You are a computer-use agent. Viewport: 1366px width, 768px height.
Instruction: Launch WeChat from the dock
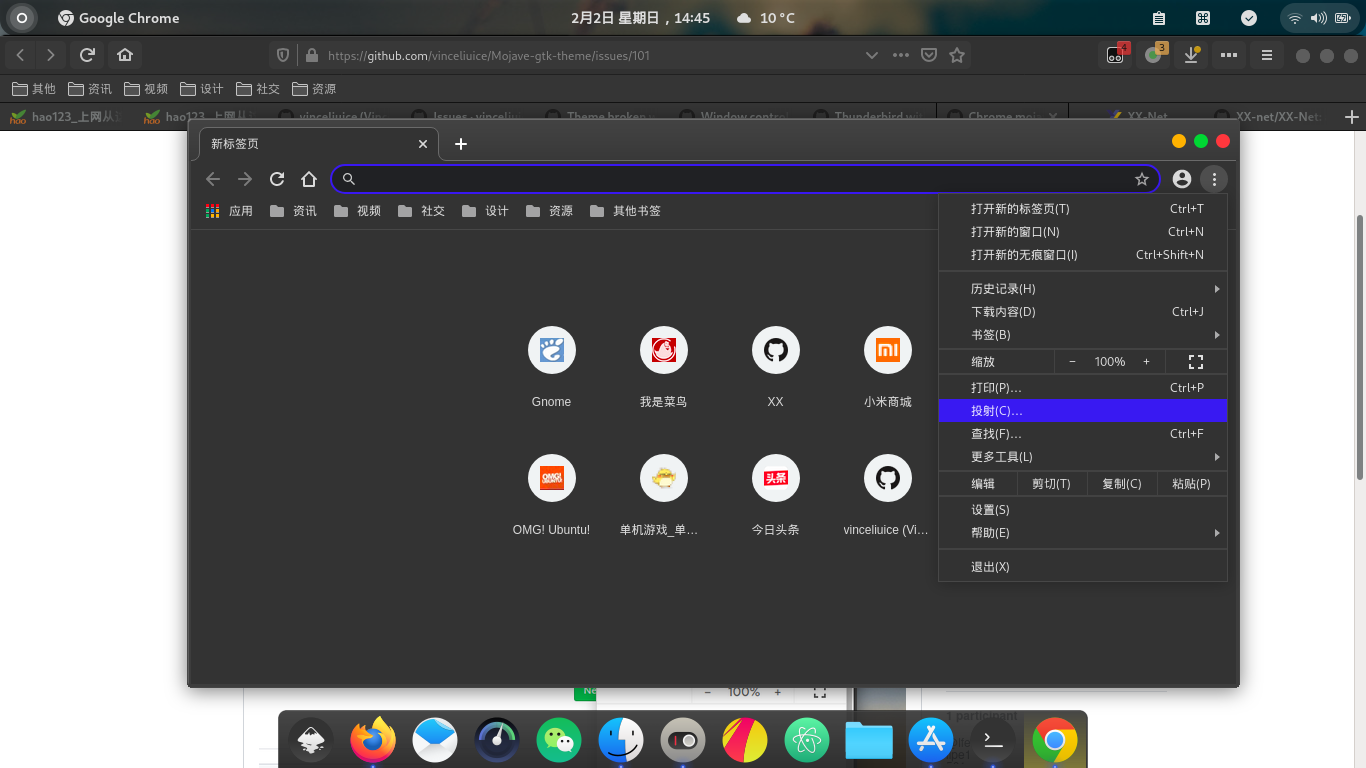pyautogui.click(x=558, y=740)
